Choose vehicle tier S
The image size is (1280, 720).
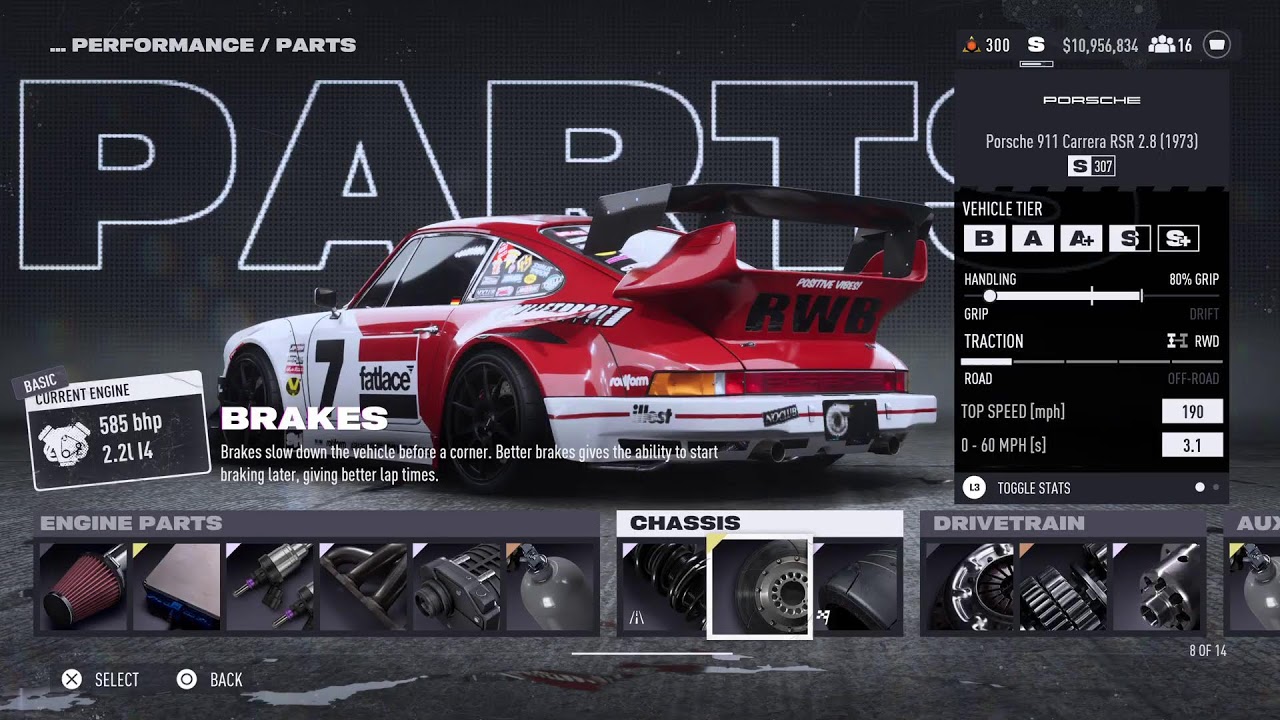click(x=1130, y=238)
